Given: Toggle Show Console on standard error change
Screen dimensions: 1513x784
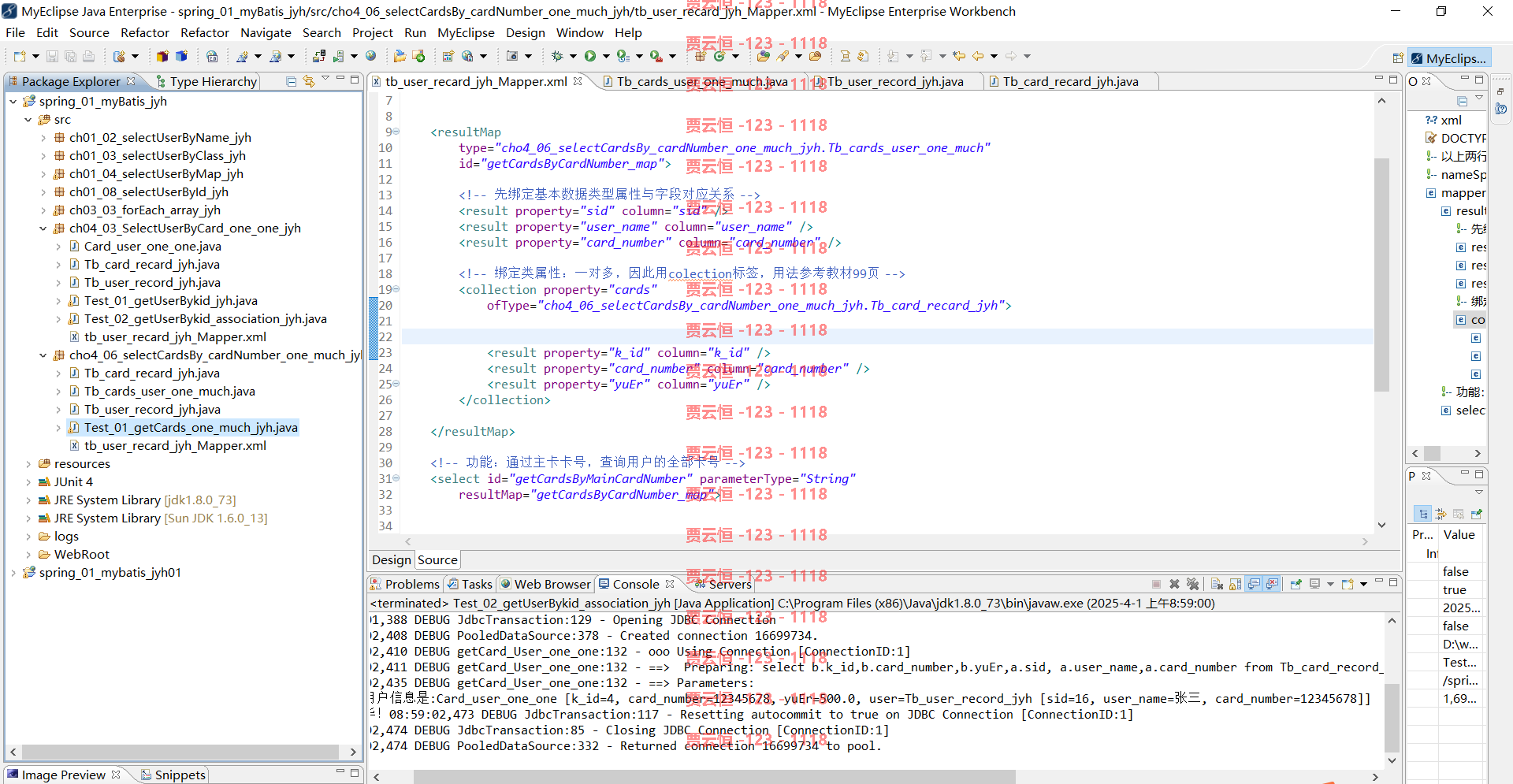Looking at the screenshot, I should click(1272, 584).
